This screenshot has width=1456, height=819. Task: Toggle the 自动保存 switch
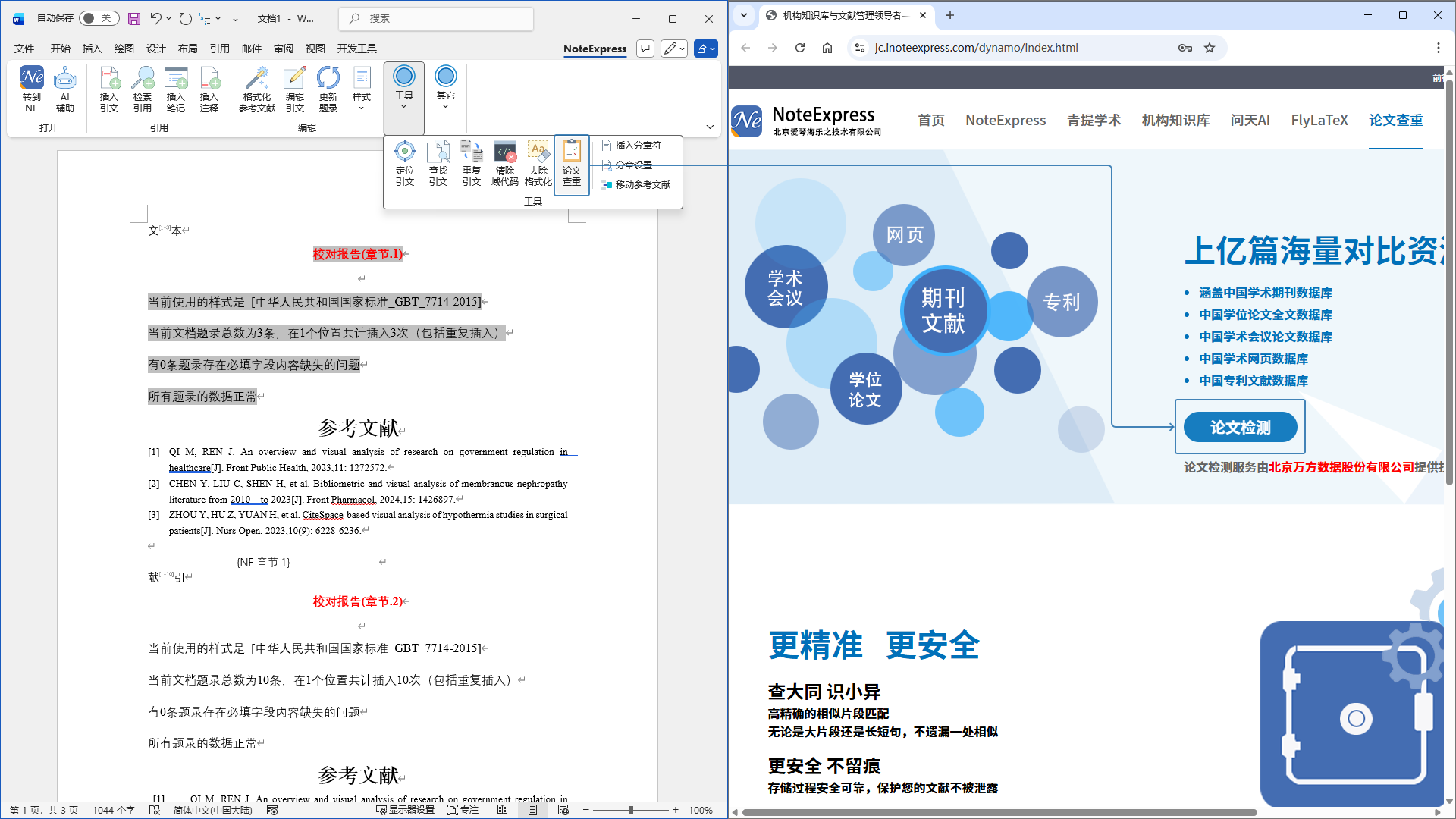pyautogui.click(x=99, y=18)
